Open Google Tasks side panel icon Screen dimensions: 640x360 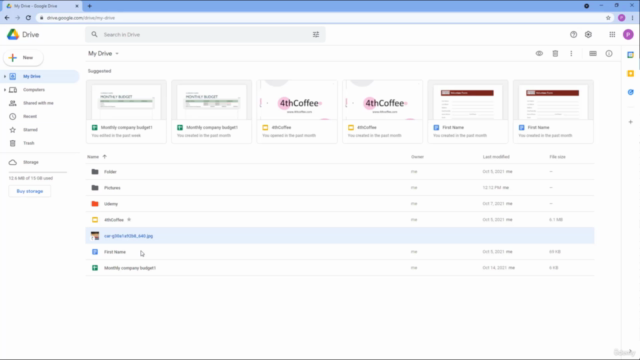631,92
